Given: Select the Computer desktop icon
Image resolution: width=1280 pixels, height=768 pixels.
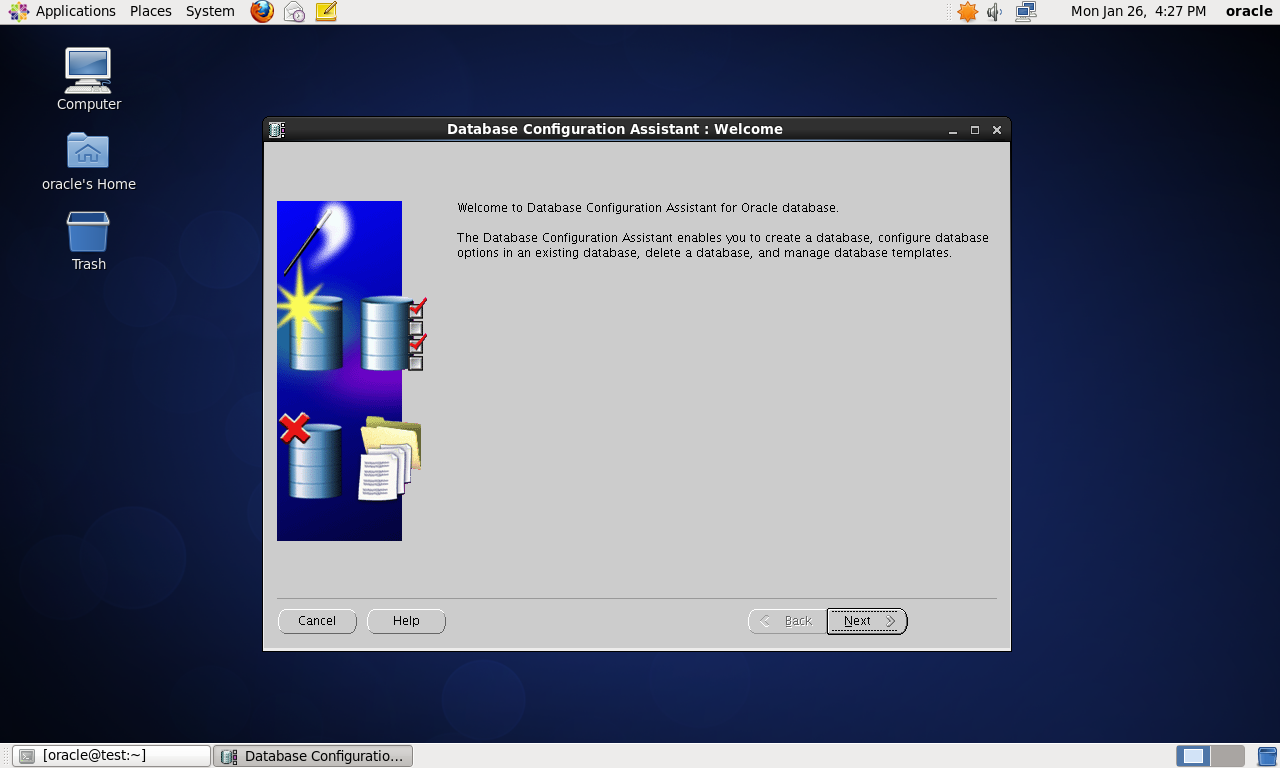Looking at the screenshot, I should tap(89, 80).
